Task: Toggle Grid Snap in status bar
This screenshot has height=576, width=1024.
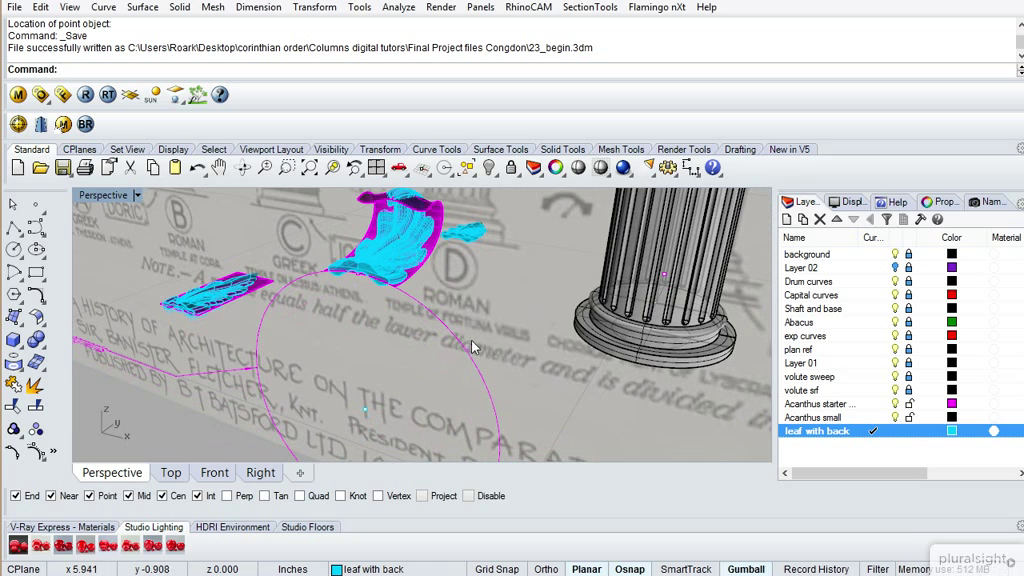Action: tap(497, 569)
